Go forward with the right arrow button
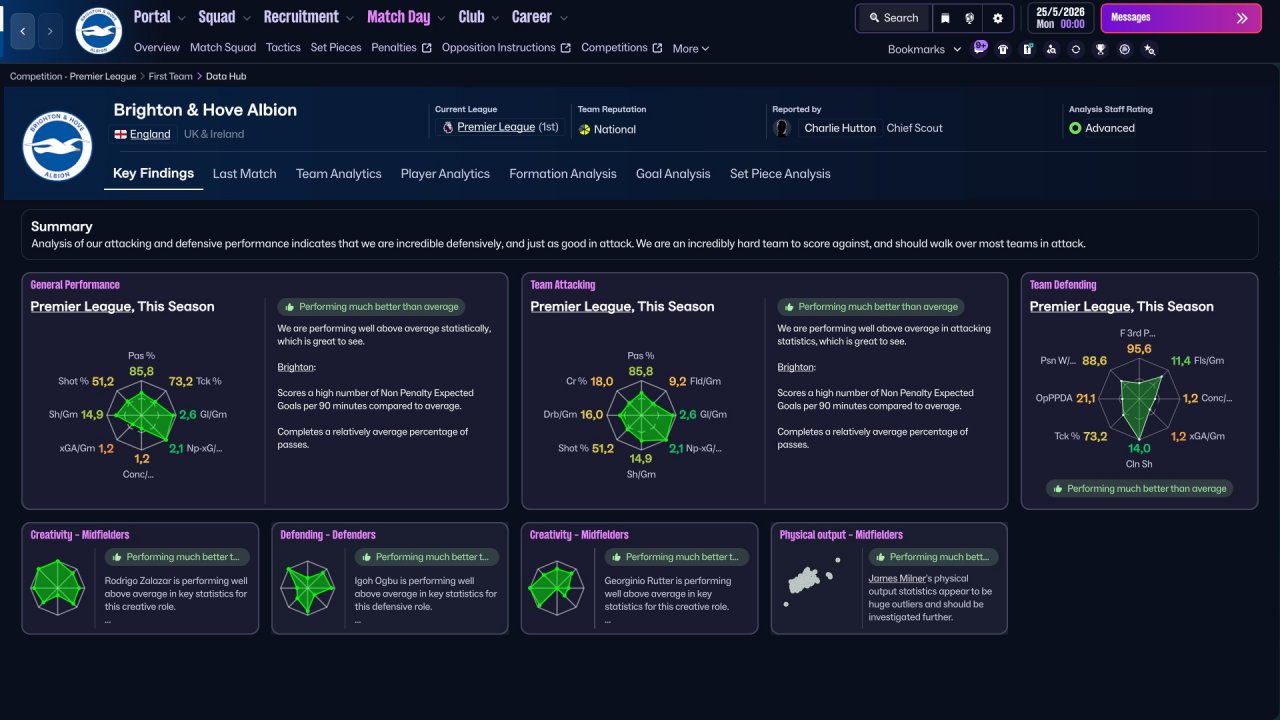 tap(50, 31)
